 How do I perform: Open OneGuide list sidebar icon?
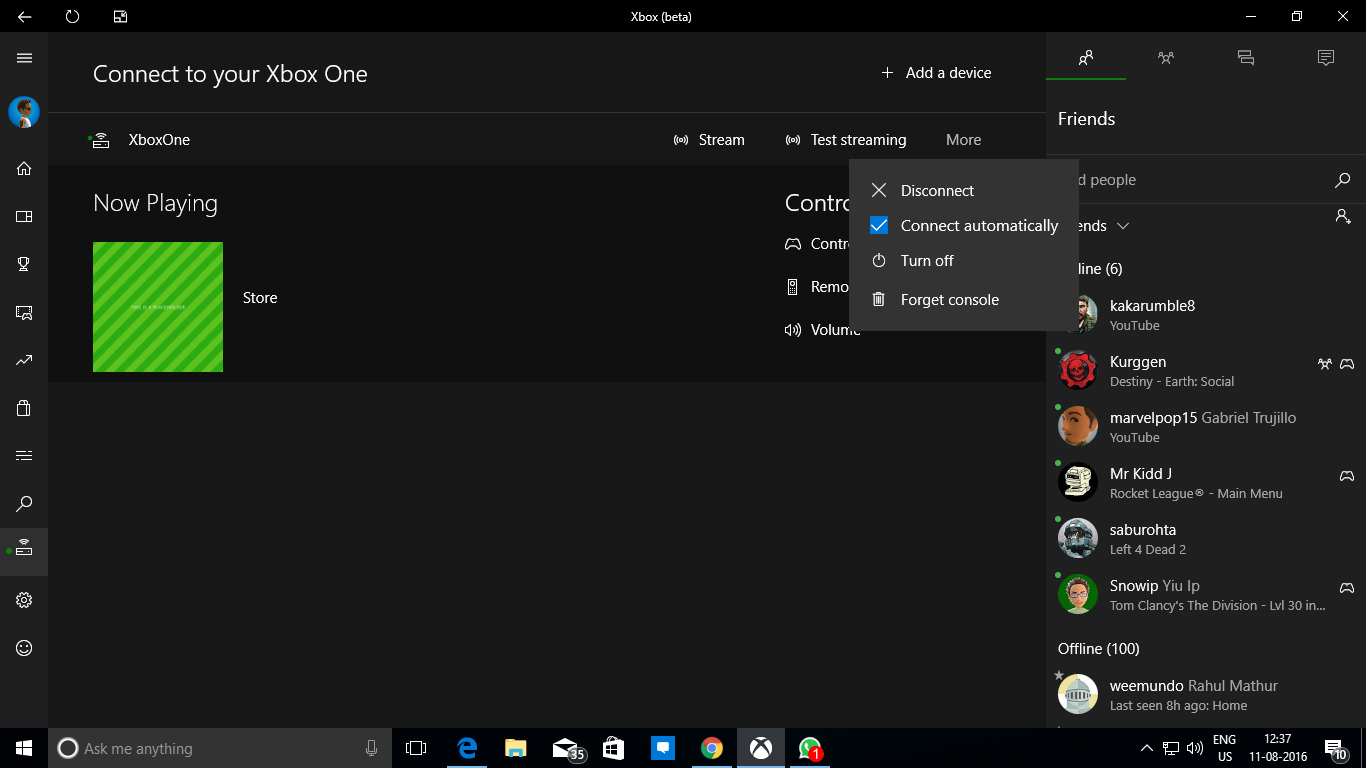[24, 456]
